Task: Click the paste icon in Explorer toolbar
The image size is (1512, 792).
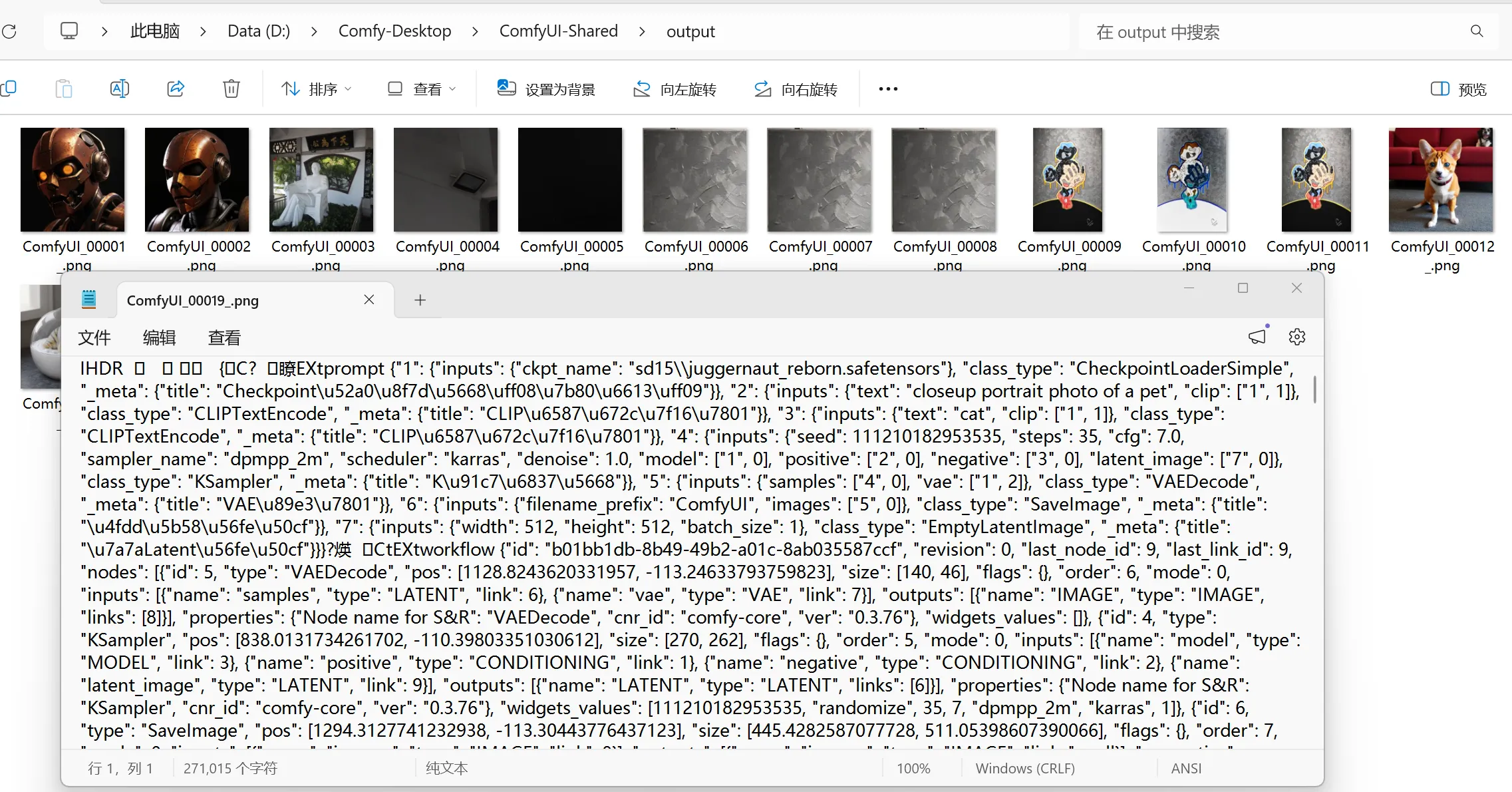Action: [63, 89]
